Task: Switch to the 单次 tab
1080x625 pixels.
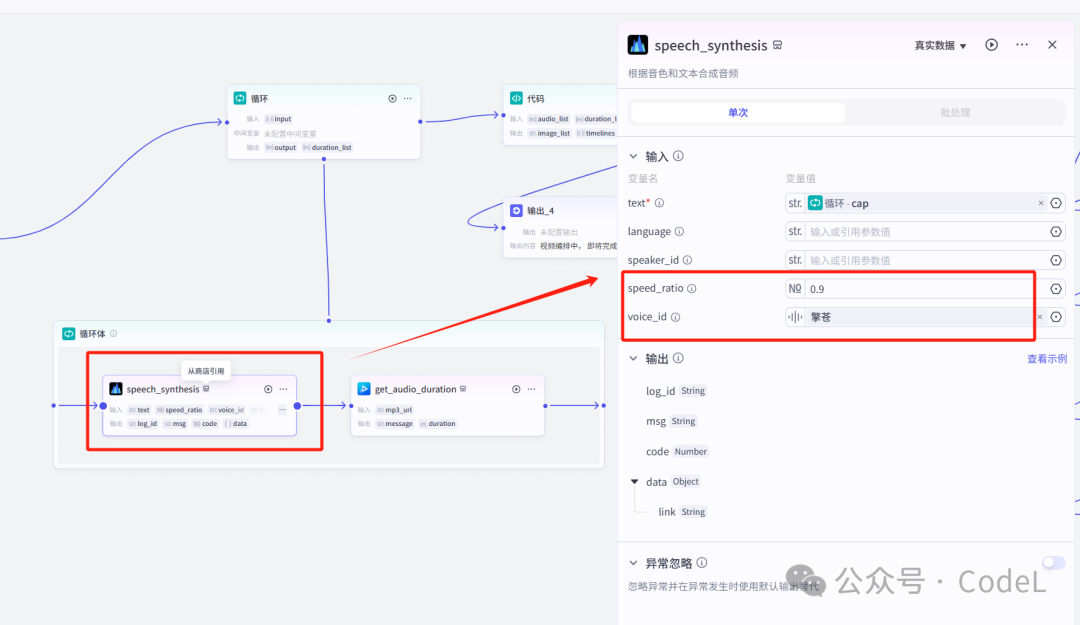Action: pyautogui.click(x=738, y=112)
